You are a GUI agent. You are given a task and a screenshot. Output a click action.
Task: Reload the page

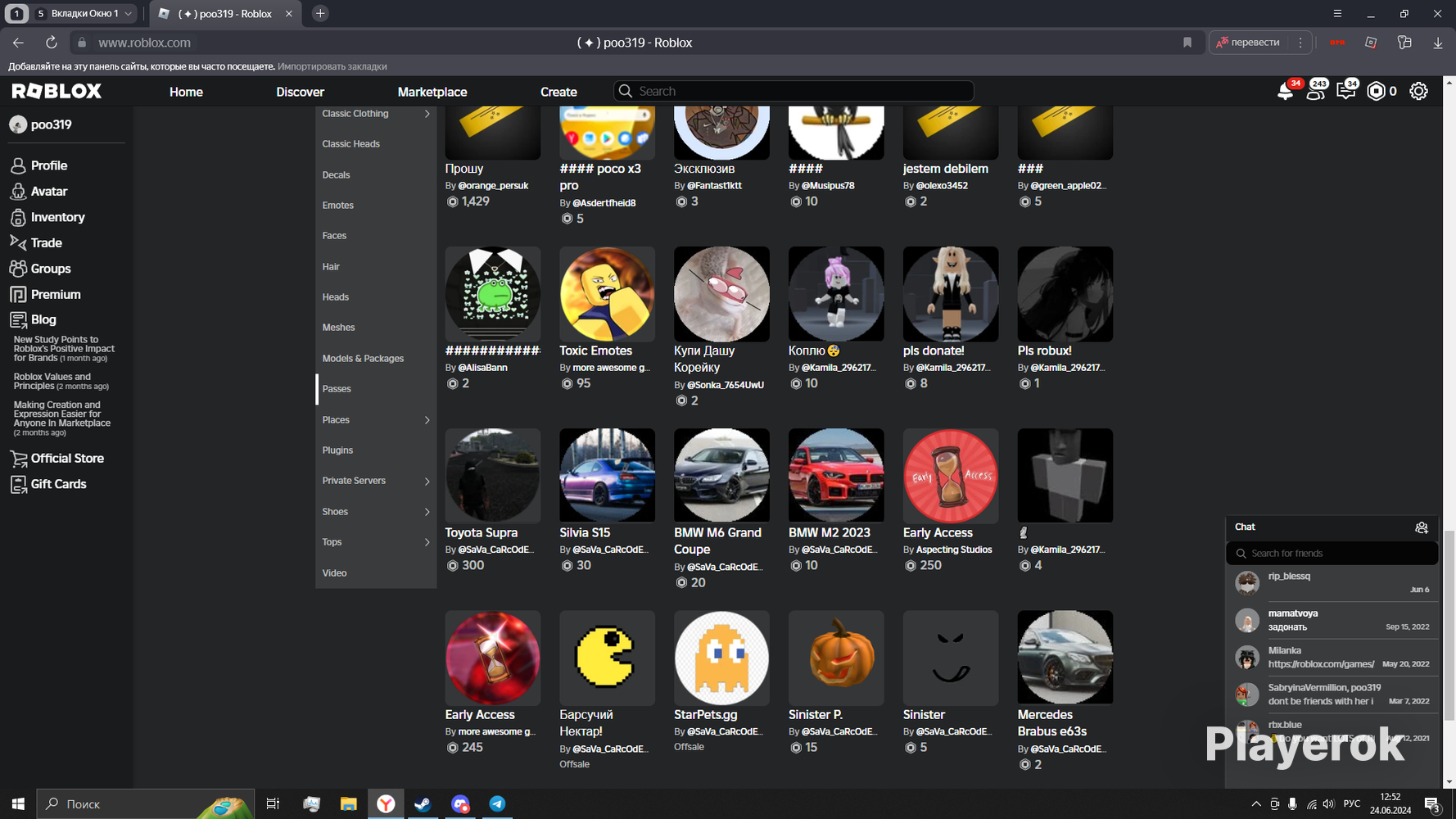coord(51,43)
